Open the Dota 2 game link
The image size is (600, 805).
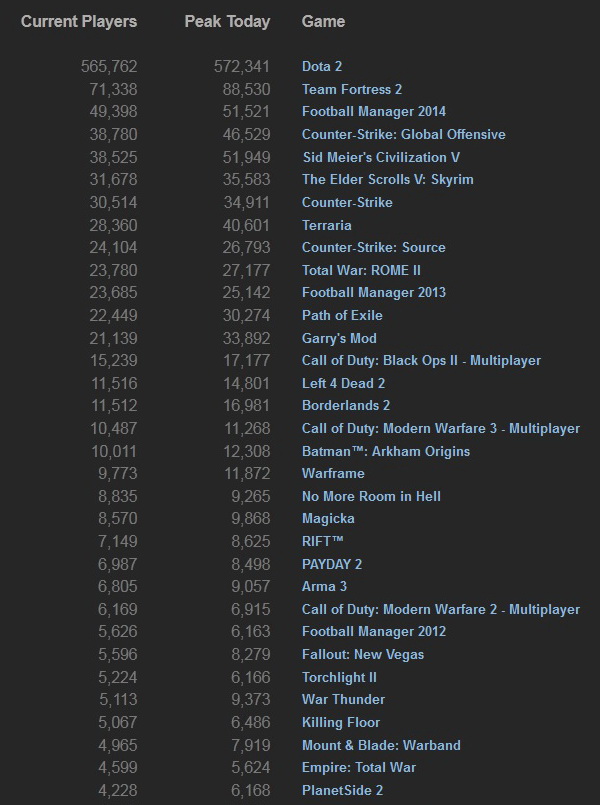click(x=322, y=67)
